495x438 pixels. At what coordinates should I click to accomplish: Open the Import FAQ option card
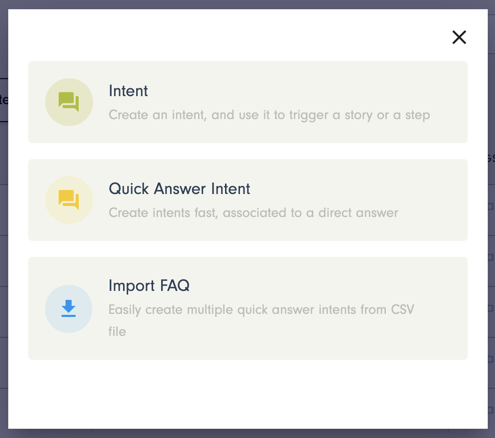tap(248, 308)
